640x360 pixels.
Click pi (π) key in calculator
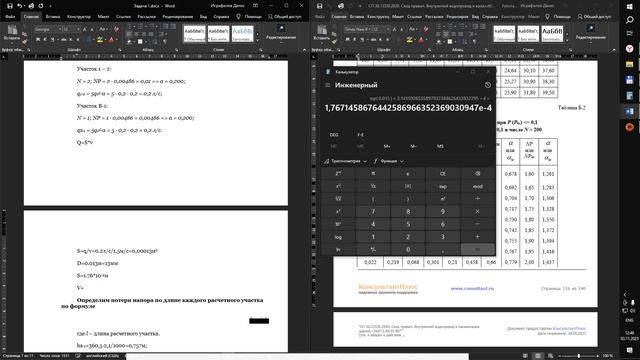[x=373, y=173]
